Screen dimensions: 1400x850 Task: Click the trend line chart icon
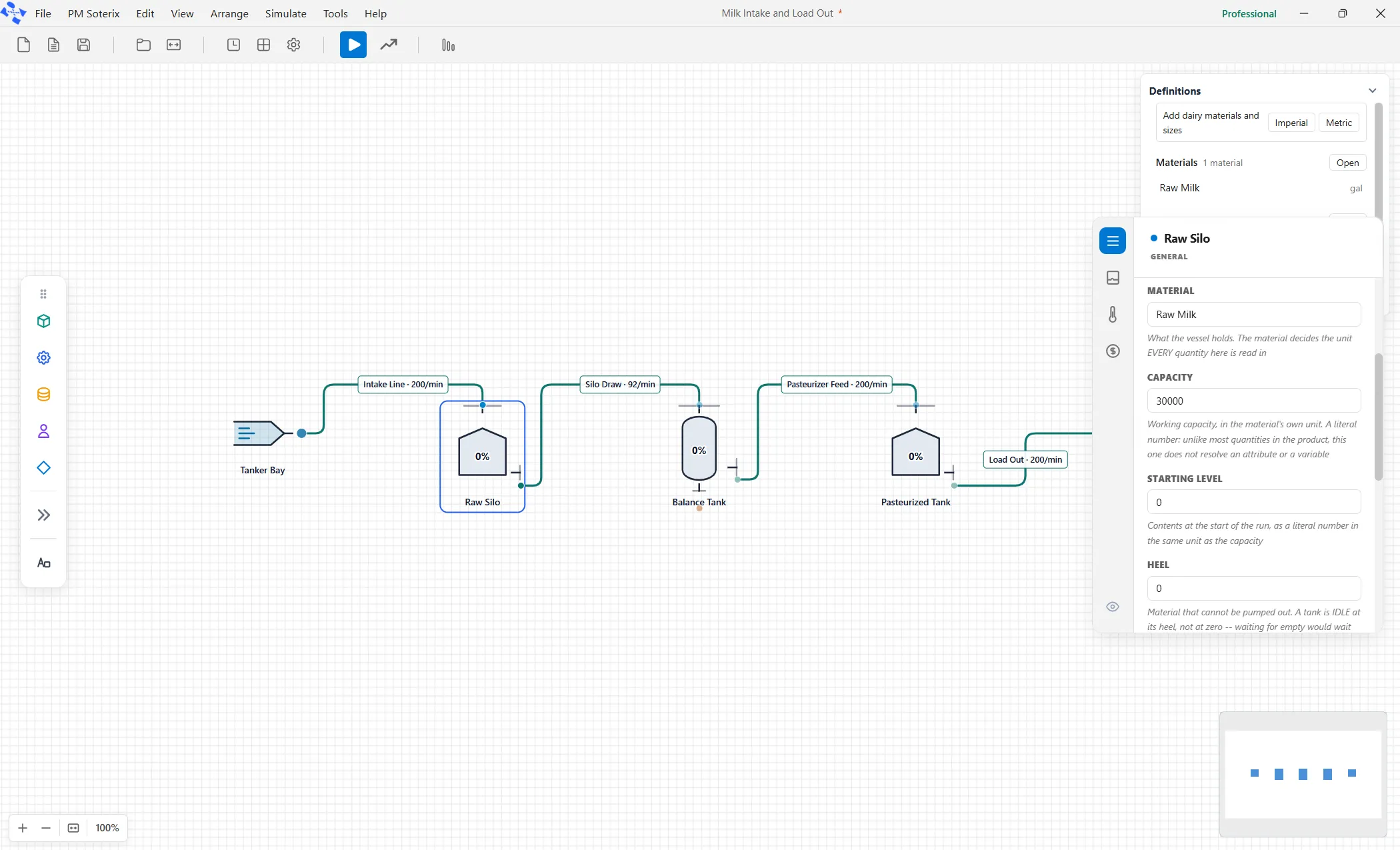pyautogui.click(x=389, y=45)
